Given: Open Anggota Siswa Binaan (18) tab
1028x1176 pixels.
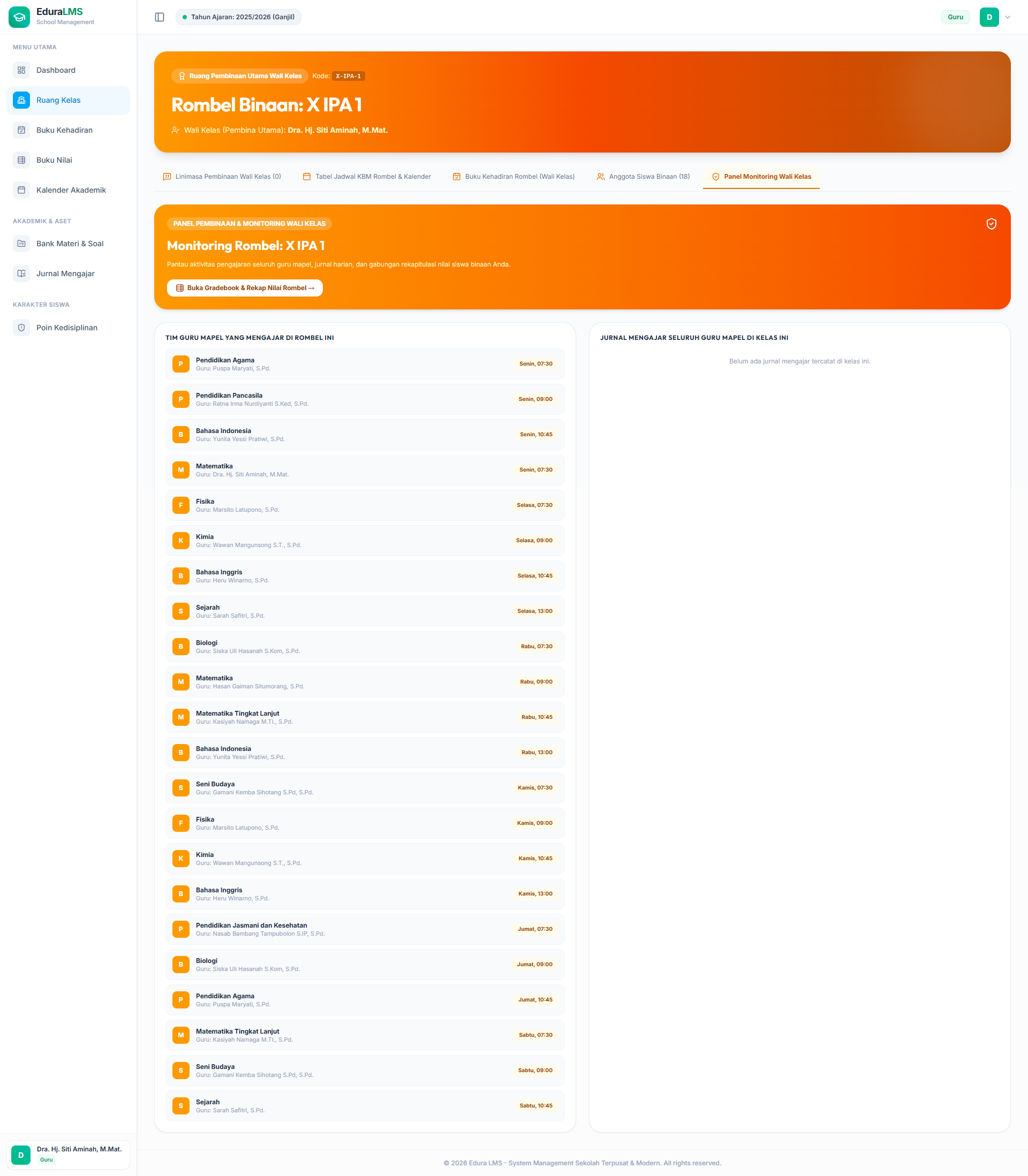Looking at the screenshot, I should coord(643,177).
